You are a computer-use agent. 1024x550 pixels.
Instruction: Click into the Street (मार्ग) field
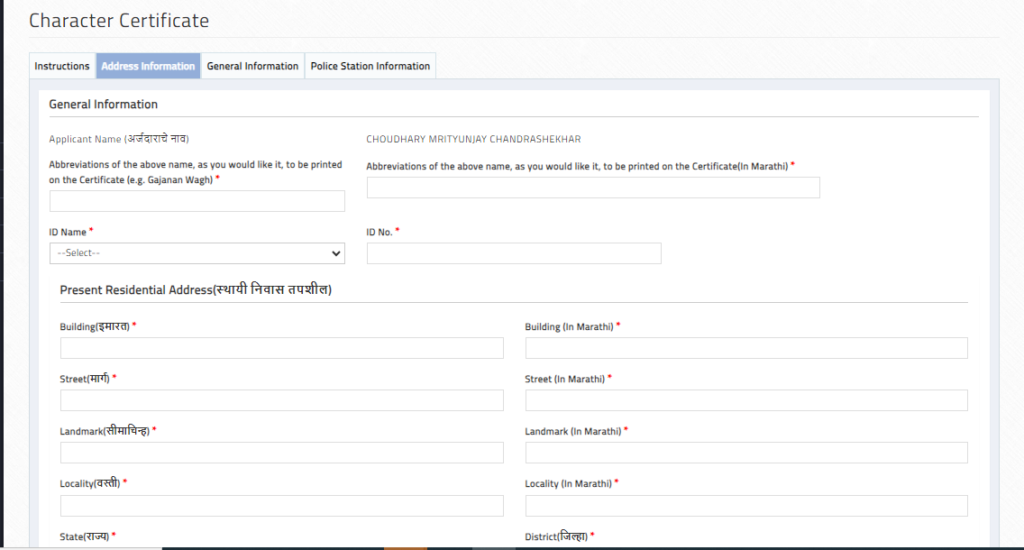point(281,400)
